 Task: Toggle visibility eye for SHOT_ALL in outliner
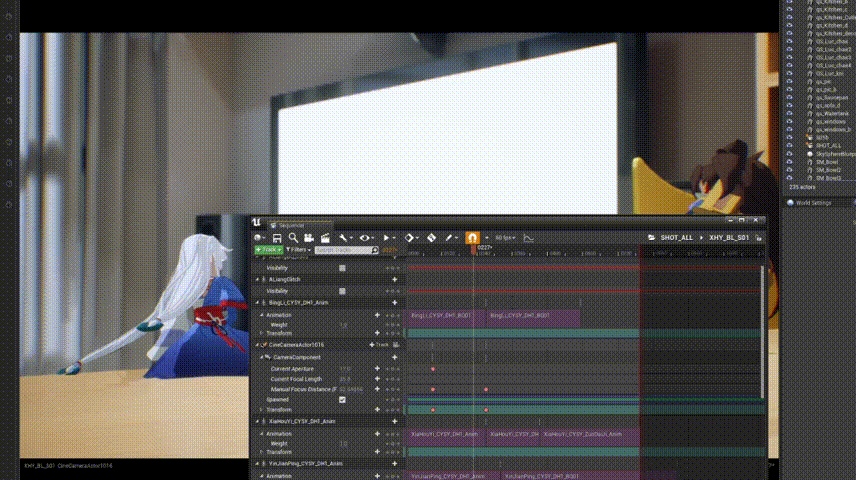click(x=789, y=146)
